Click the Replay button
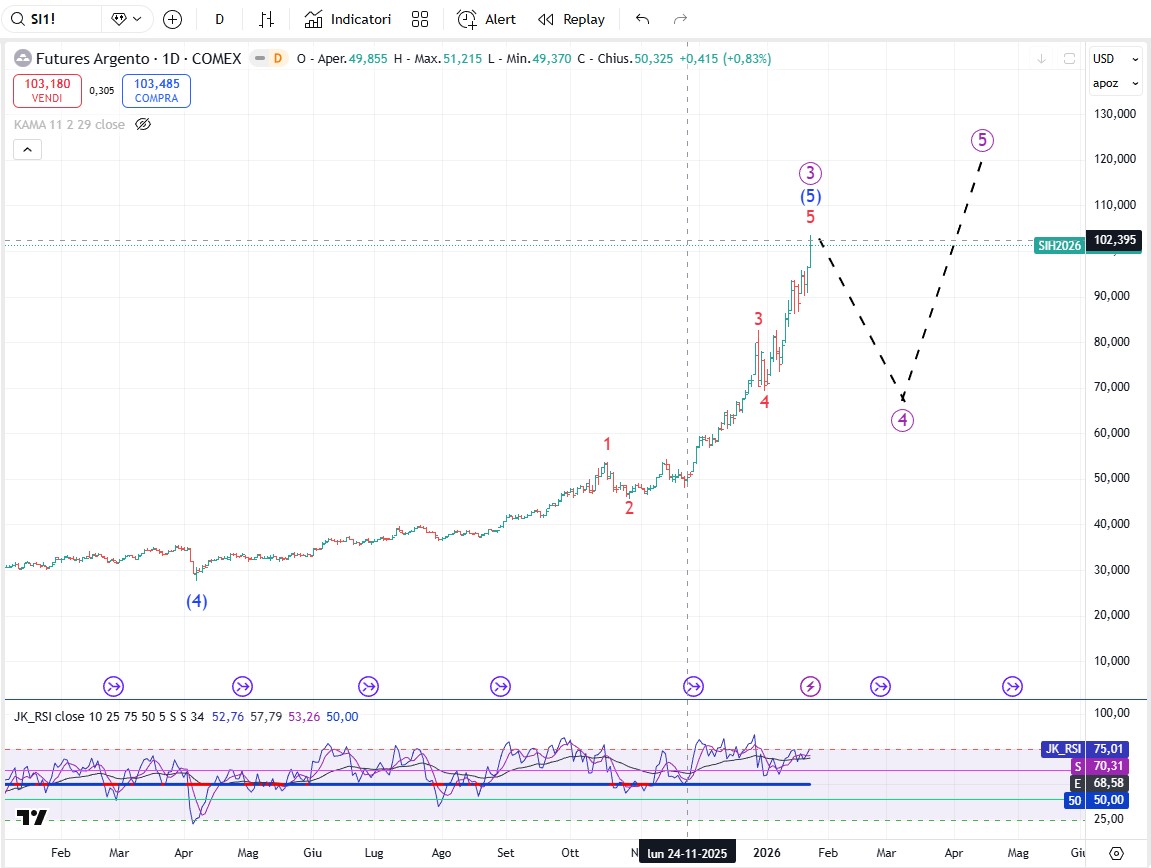Screen dimensions: 1151x868 click(x=571, y=19)
